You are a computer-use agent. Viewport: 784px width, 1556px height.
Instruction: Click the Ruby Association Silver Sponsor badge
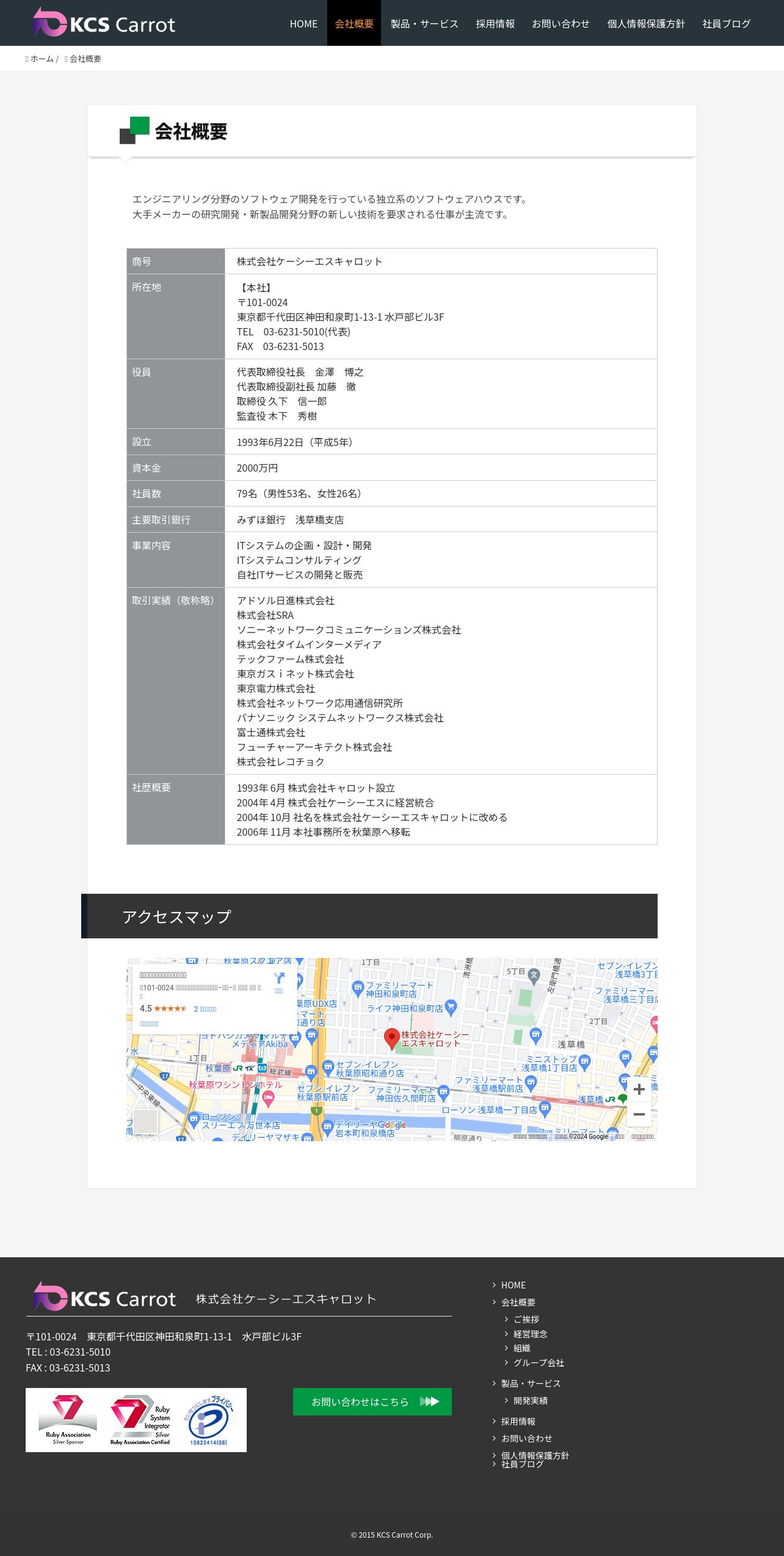point(68,1420)
